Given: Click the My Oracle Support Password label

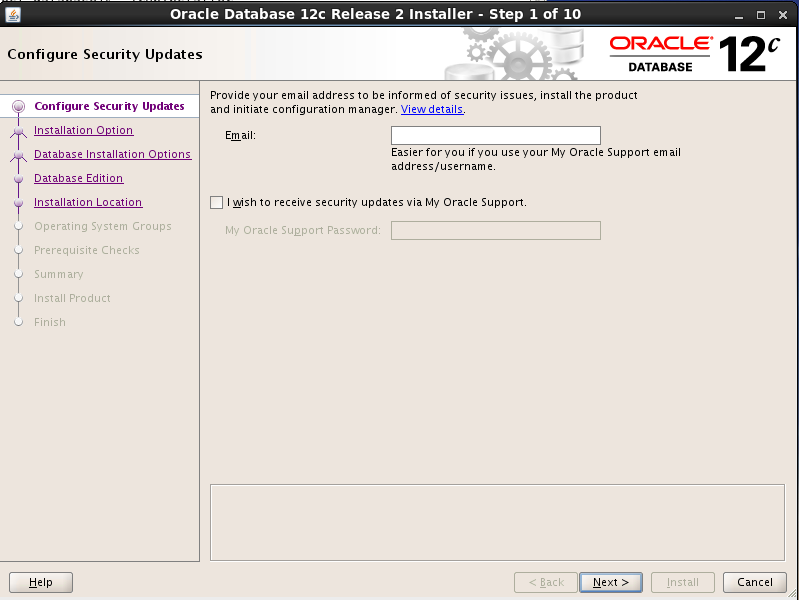Looking at the screenshot, I should point(303,230).
